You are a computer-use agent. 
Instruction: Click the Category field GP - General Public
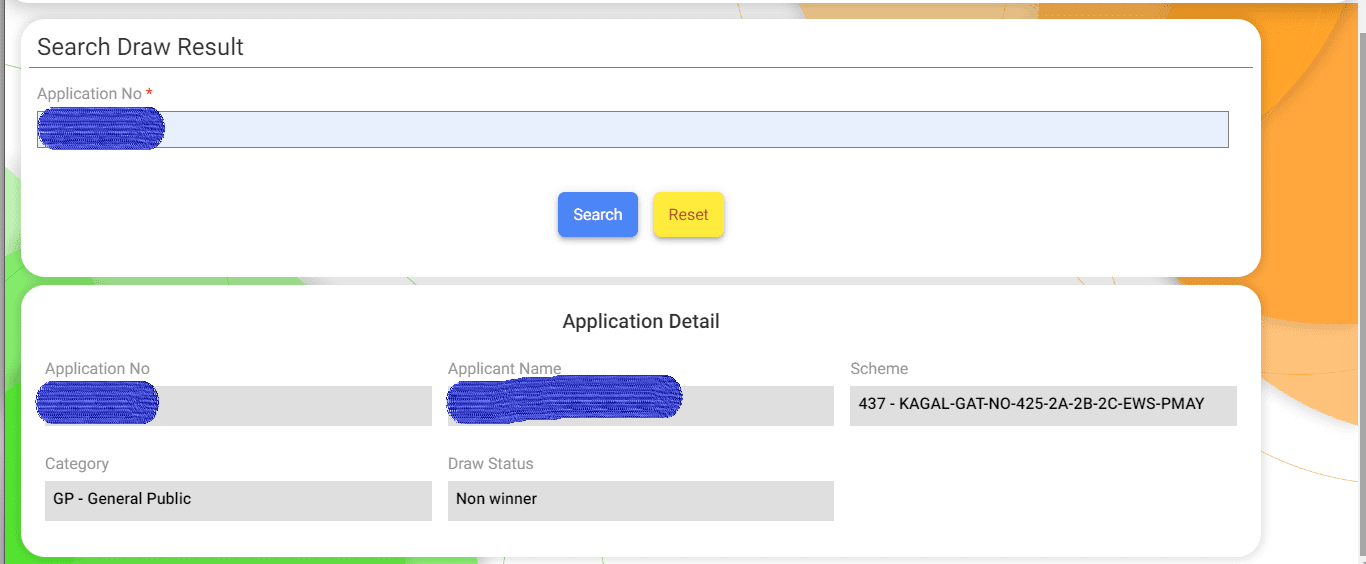(238, 500)
